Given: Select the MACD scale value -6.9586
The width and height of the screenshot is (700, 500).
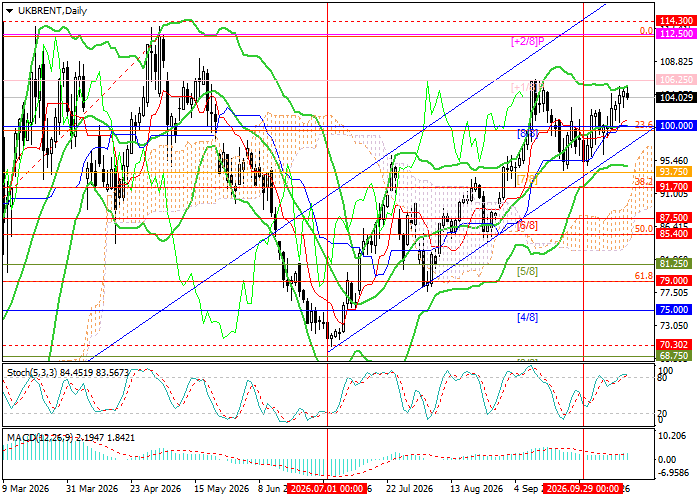Looking at the screenshot, I should point(672,471).
